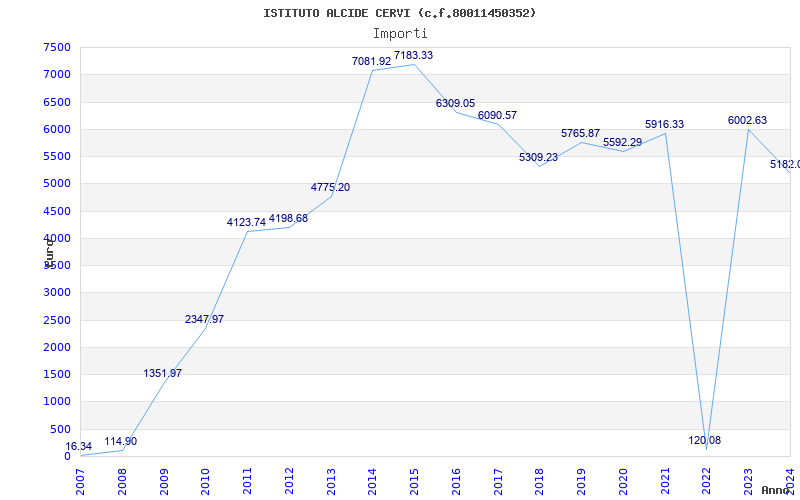Select the 7081.92 data label
This screenshot has height=500, width=800.
(x=371, y=61)
